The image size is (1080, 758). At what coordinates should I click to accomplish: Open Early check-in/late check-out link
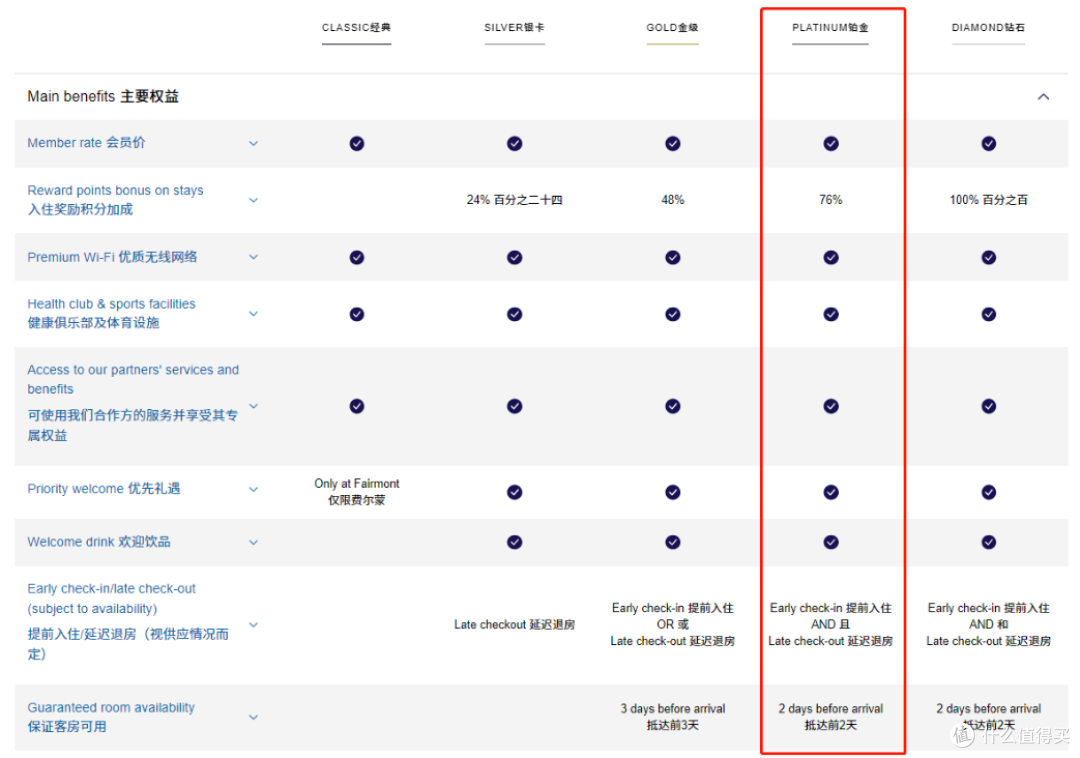[x=128, y=622]
